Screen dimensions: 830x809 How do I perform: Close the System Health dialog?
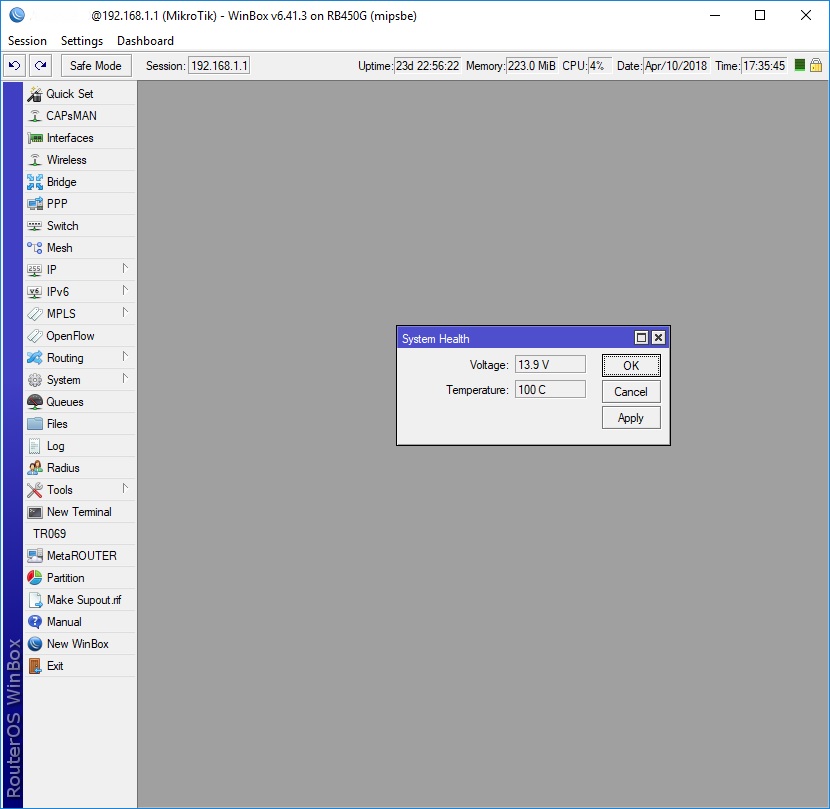coord(658,338)
